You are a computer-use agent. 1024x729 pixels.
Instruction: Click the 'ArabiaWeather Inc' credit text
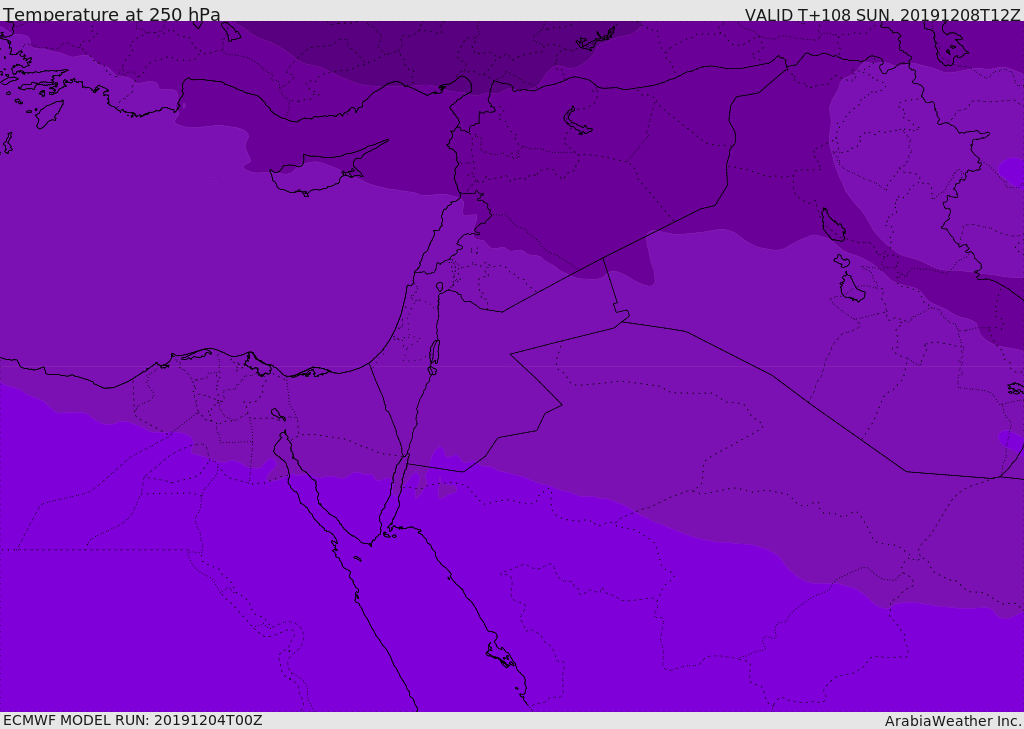point(952,721)
